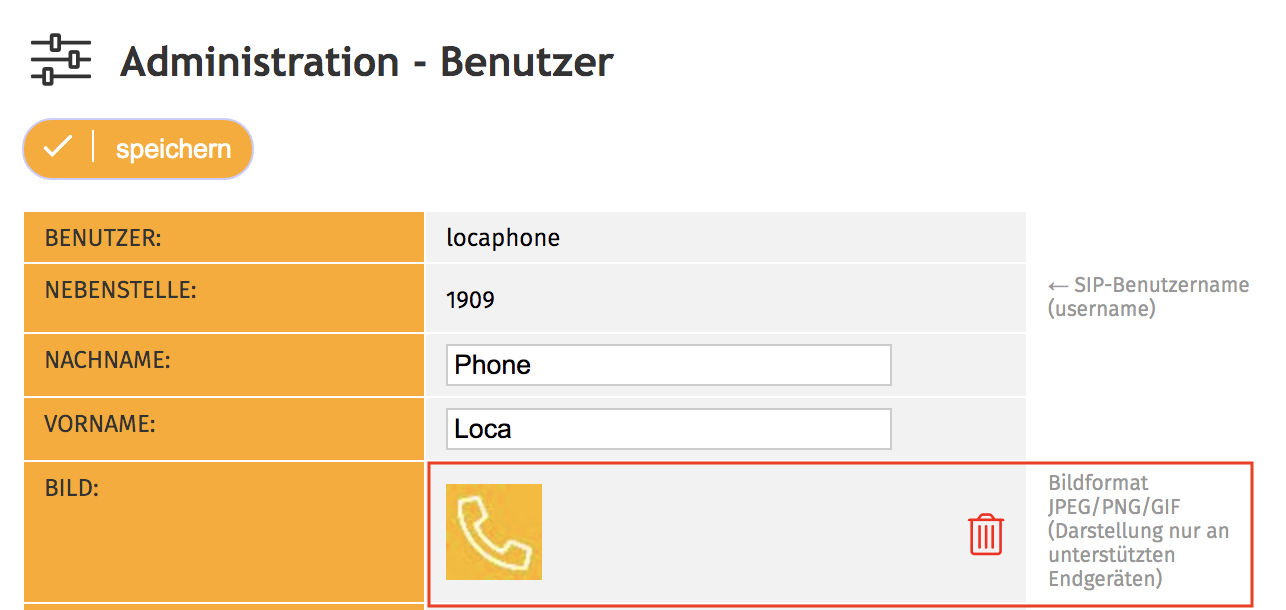Screen dimensions: 1286x610
Task: Click the extension number 1909
Action: click(x=470, y=299)
